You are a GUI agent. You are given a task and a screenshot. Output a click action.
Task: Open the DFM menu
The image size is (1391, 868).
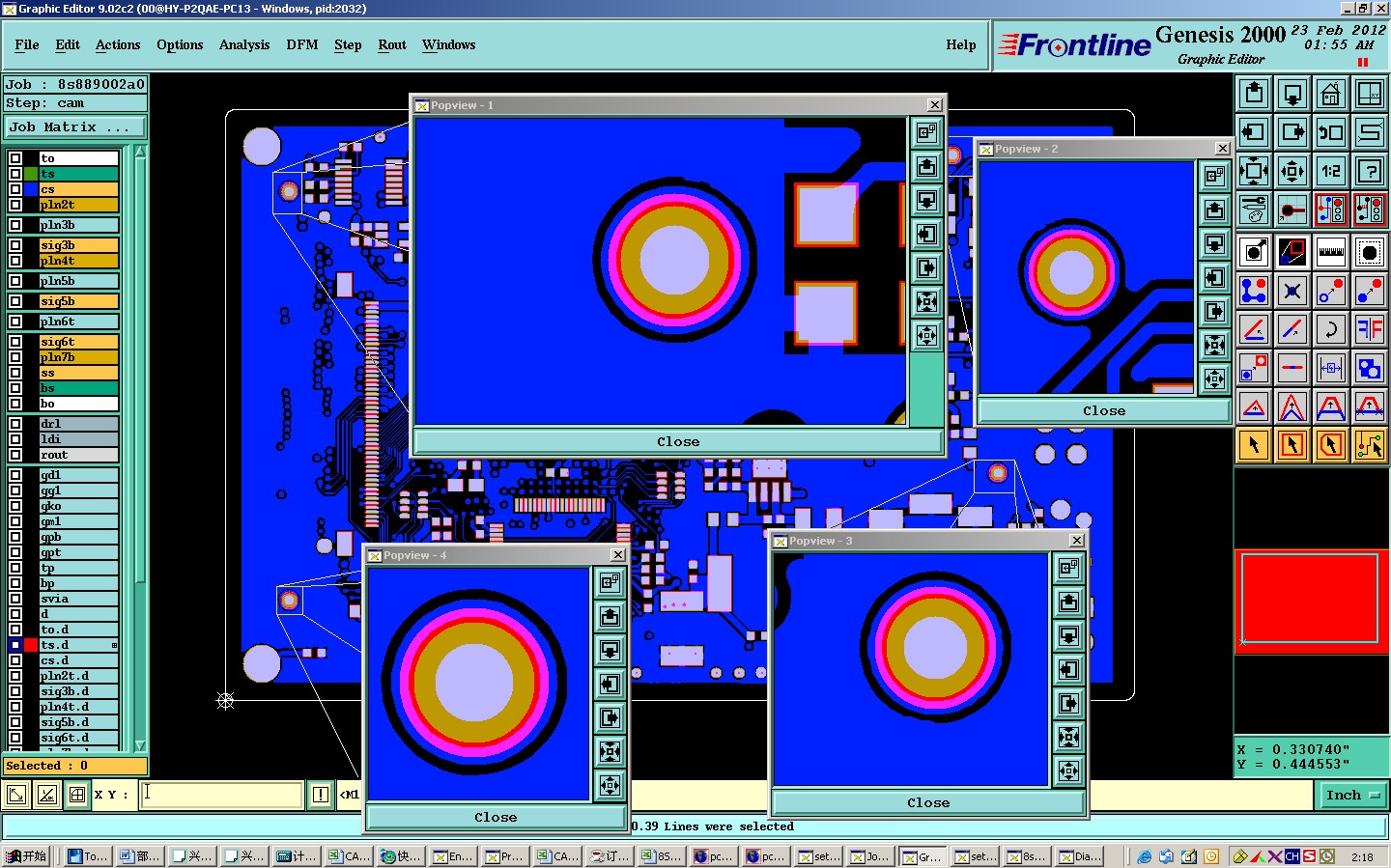click(x=302, y=44)
